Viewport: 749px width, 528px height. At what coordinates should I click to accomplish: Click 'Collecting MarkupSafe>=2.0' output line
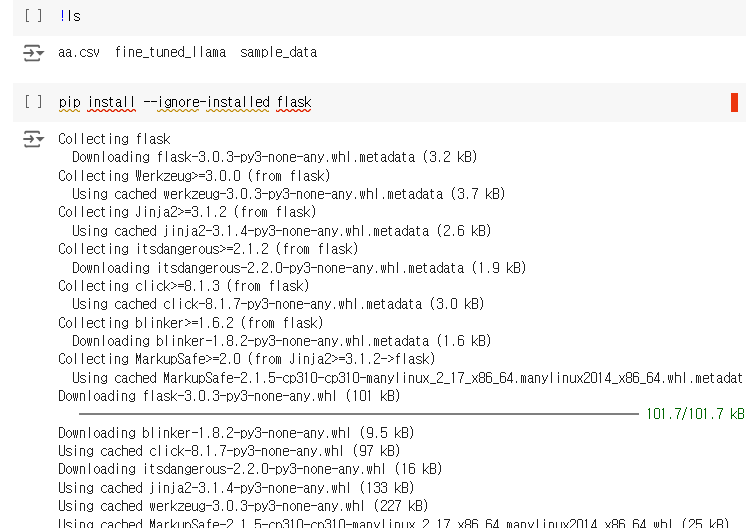pyautogui.click(x=247, y=359)
